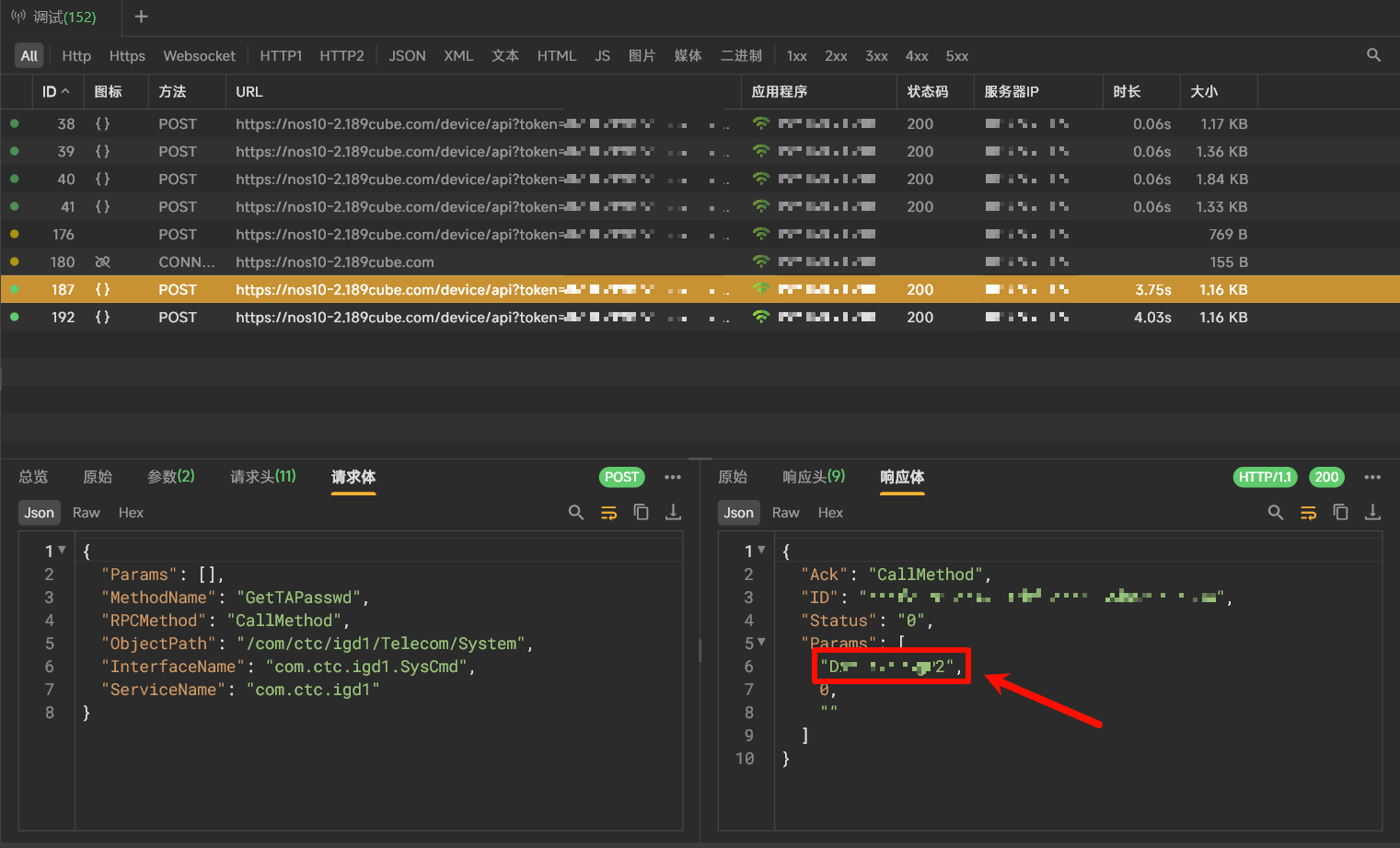The image size is (1400, 848).
Task: Open the 响应体 response body tab
Action: 902,477
